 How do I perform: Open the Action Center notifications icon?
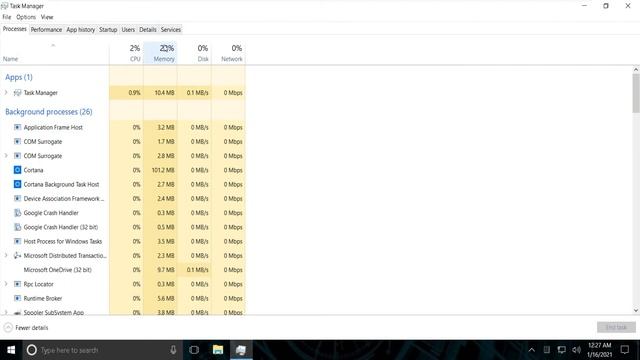[x=624, y=350]
